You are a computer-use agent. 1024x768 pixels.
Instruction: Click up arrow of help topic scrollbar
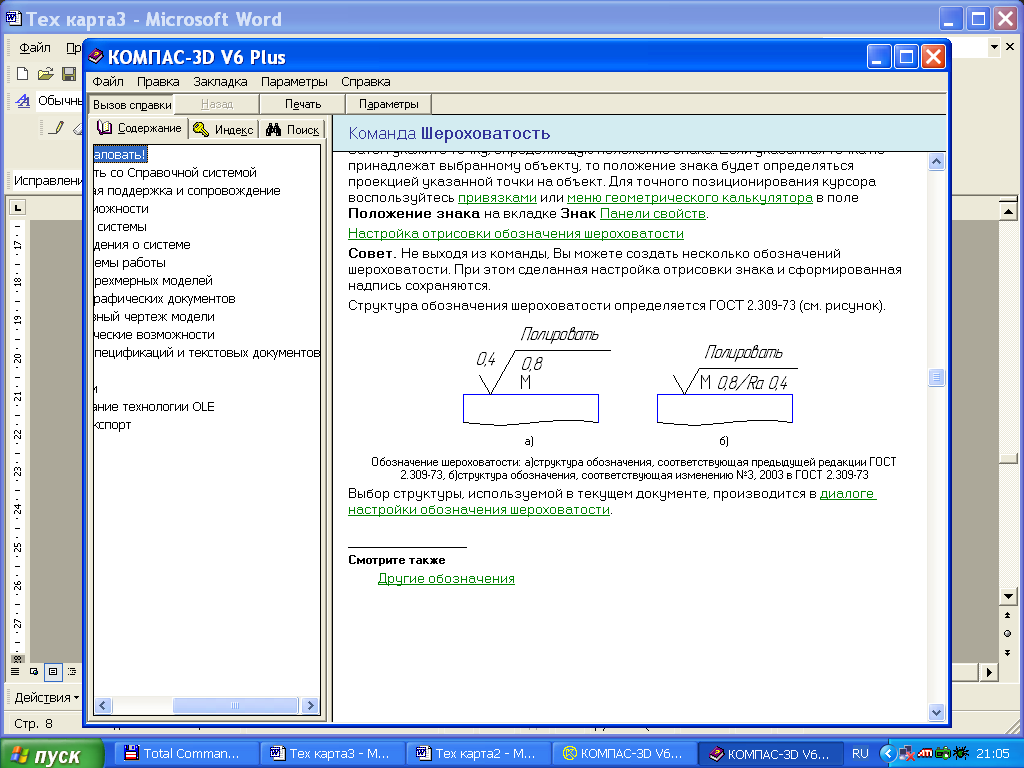pos(936,161)
